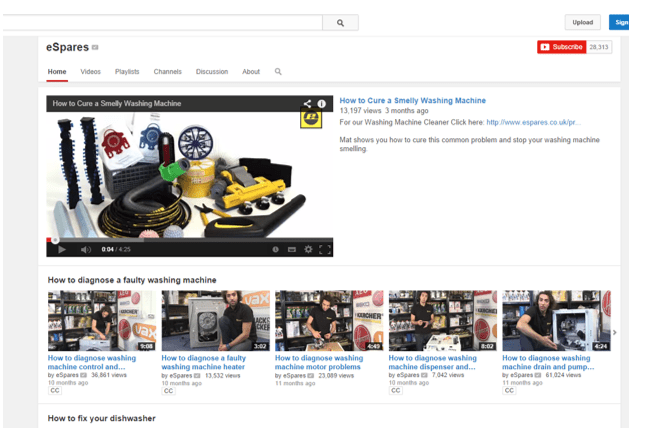
Task: Click the Upload button
Action: point(583,22)
